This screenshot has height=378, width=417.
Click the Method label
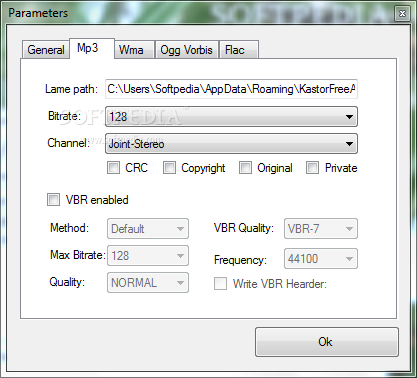click(x=69, y=228)
